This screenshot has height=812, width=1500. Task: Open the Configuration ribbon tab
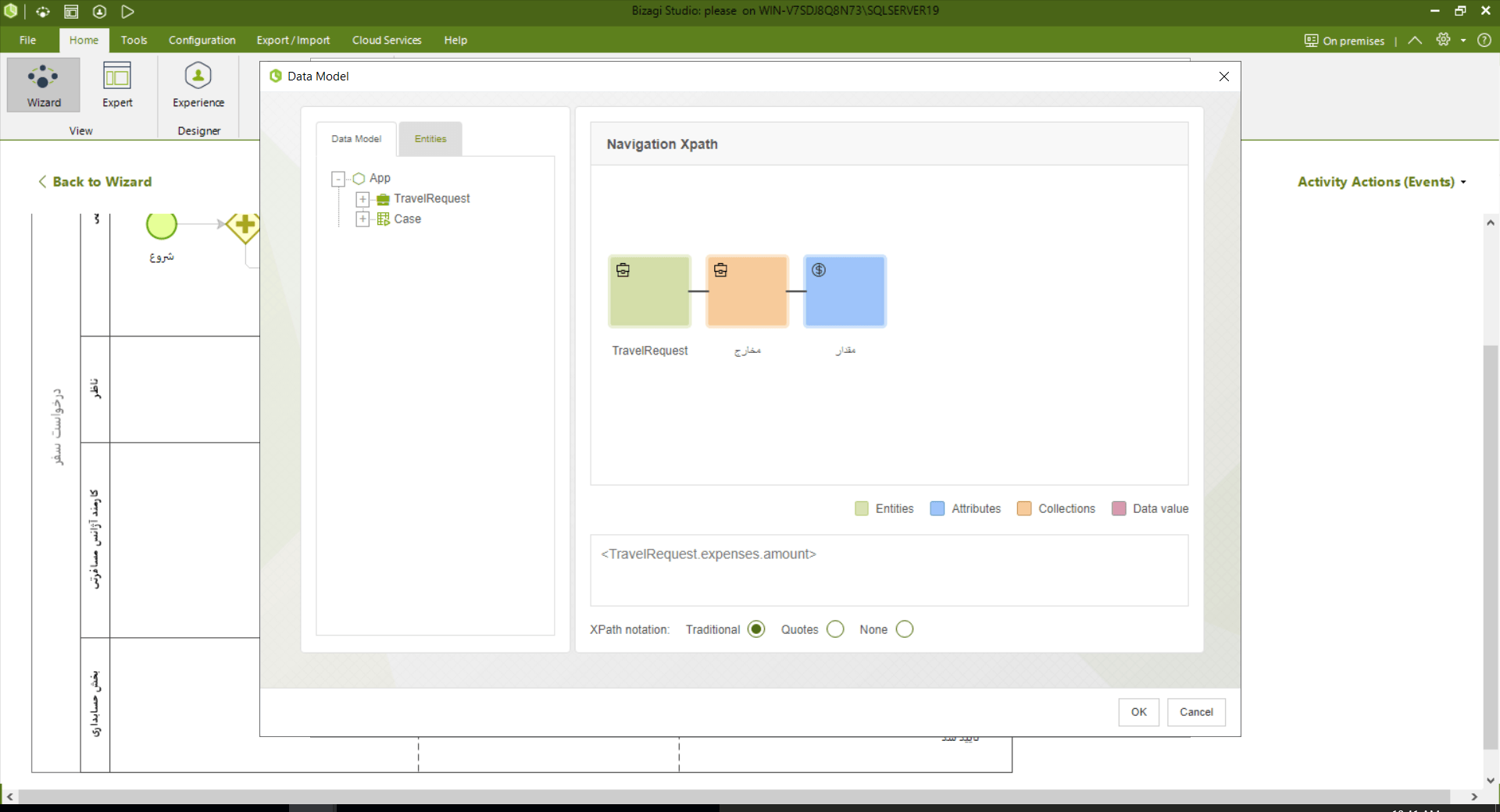[x=202, y=40]
